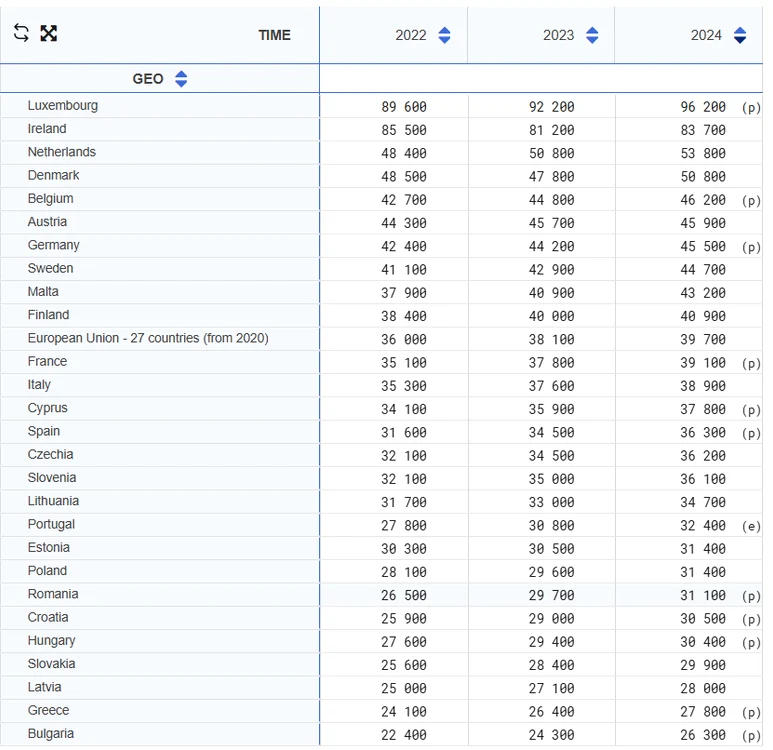Select the Poland row label

point(47,571)
